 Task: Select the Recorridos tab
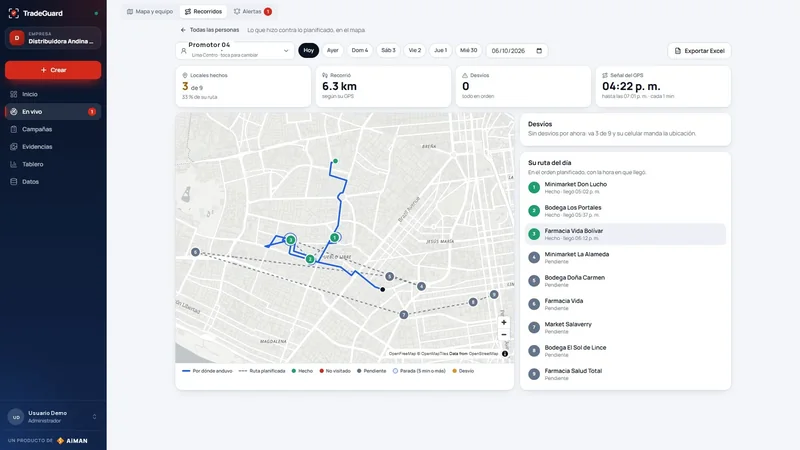coord(203,11)
